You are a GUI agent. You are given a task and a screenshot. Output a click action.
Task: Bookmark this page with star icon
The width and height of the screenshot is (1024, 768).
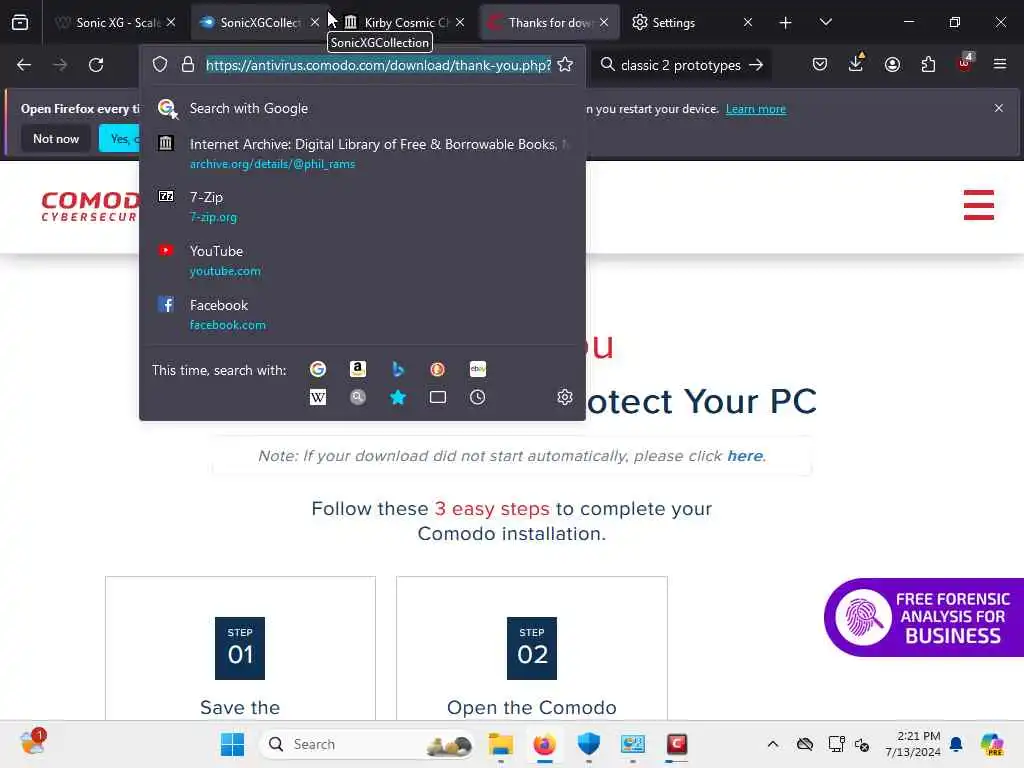[x=566, y=65]
